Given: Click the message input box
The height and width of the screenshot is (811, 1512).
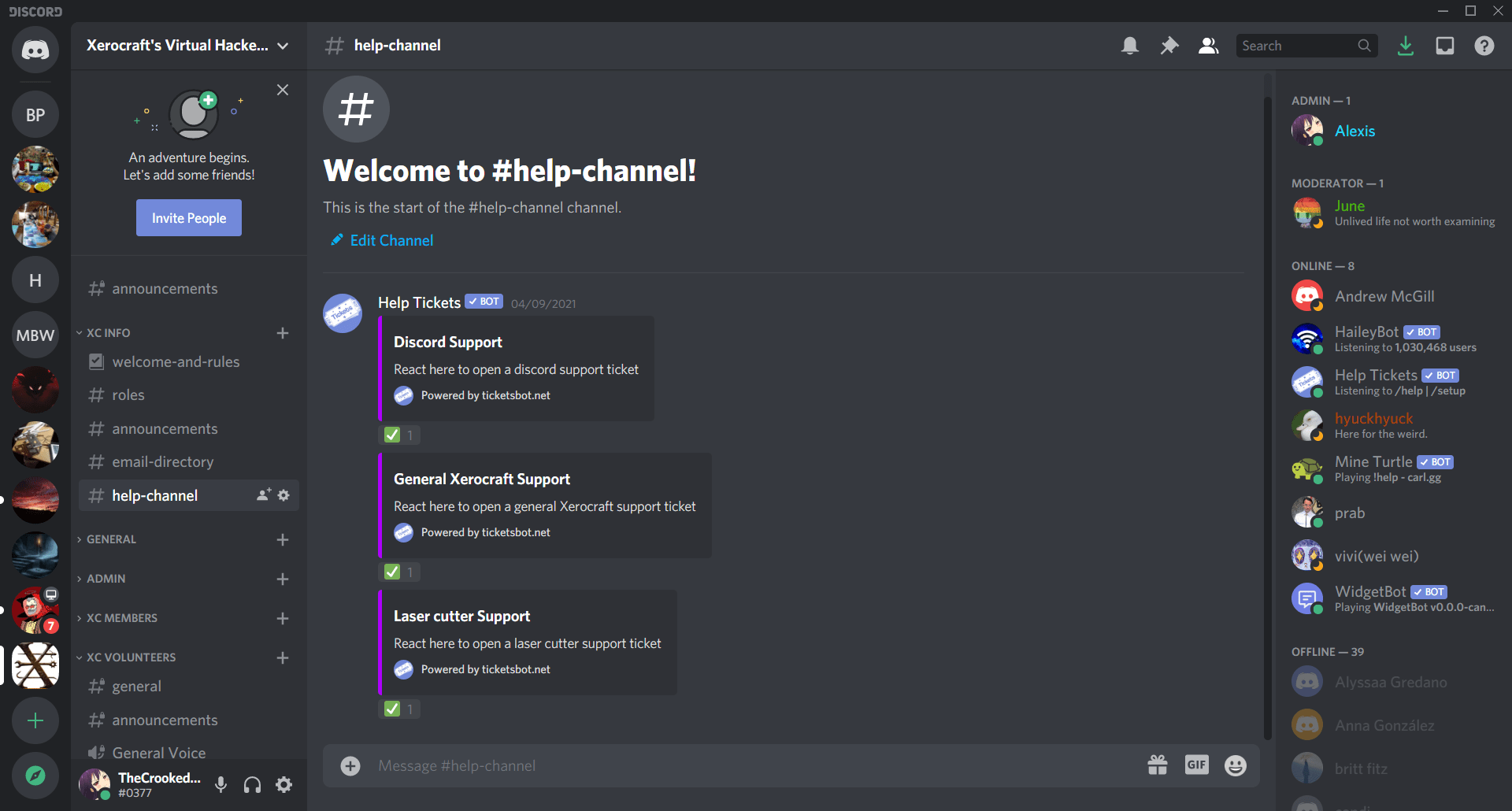Looking at the screenshot, I should coord(756,765).
